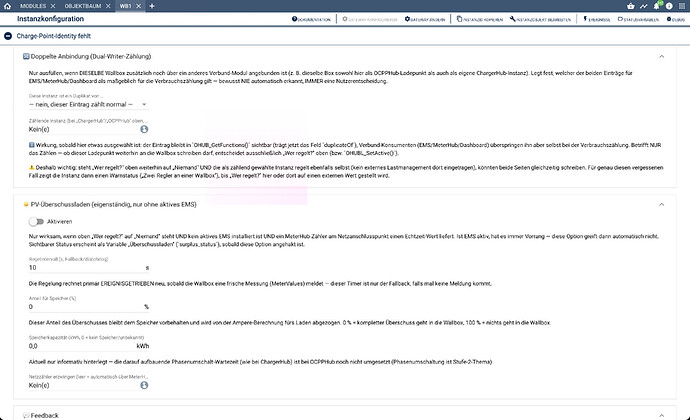Open the info icon in top bar
The width and height of the screenshot is (690, 420).
[669, 6]
